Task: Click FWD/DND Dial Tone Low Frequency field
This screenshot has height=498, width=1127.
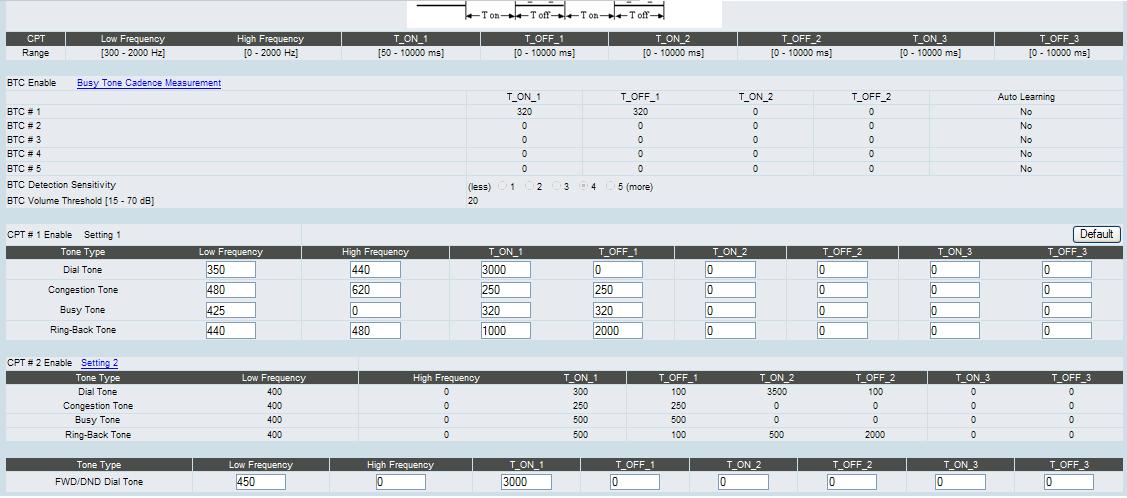Action: coord(260,482)
